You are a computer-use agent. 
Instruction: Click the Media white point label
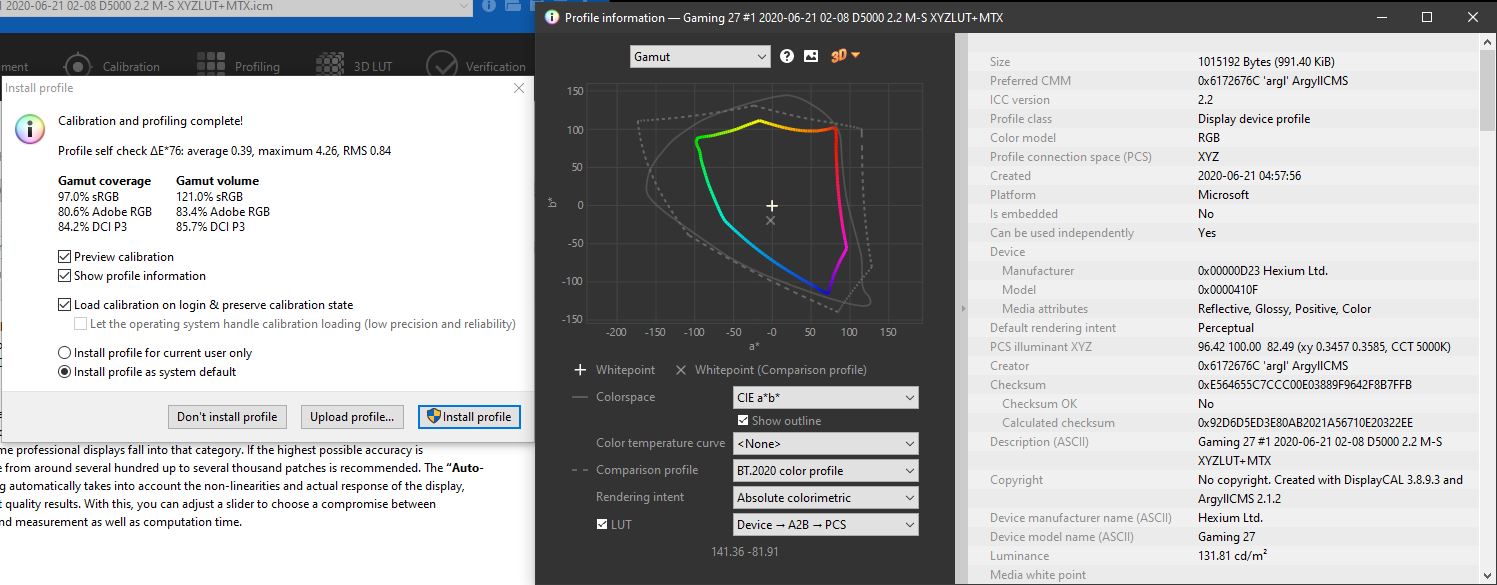coord(1038,575)
